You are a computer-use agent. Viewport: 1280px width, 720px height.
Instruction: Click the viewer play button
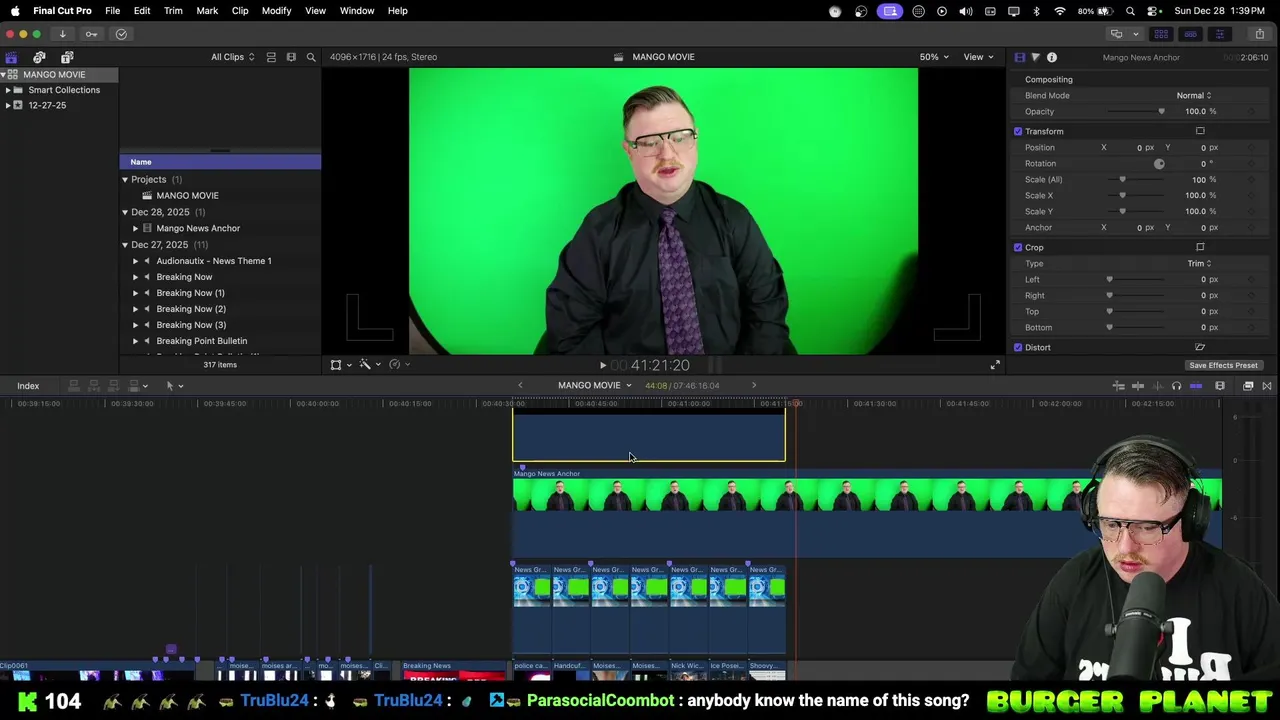[x=602, y=366]
